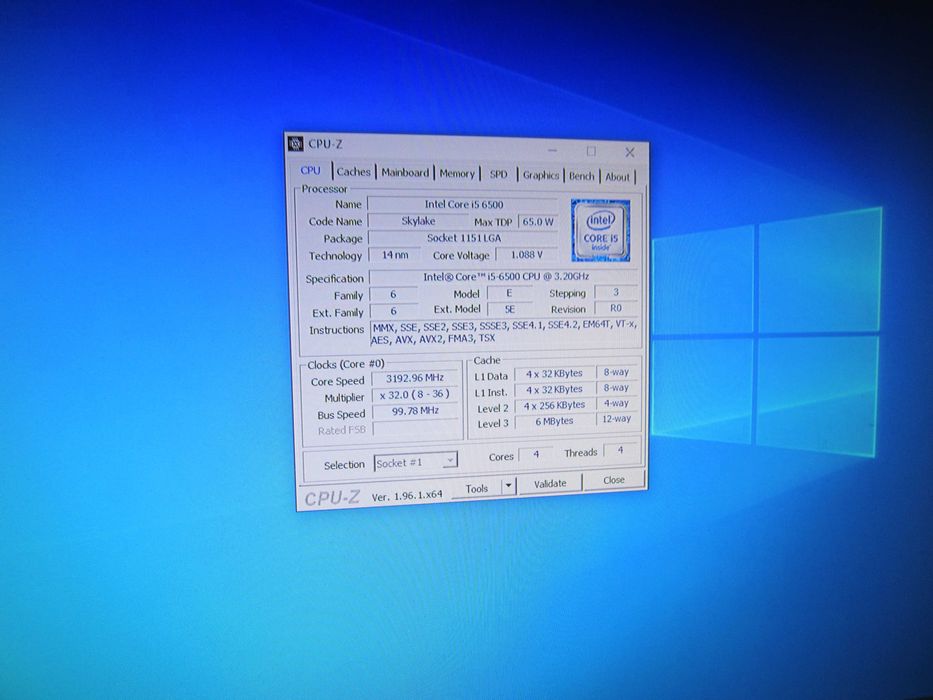Click the L1 Data 4 x 32 KBytes value
The width and height of the screenshot is (933, 700).
coord(554,374)
